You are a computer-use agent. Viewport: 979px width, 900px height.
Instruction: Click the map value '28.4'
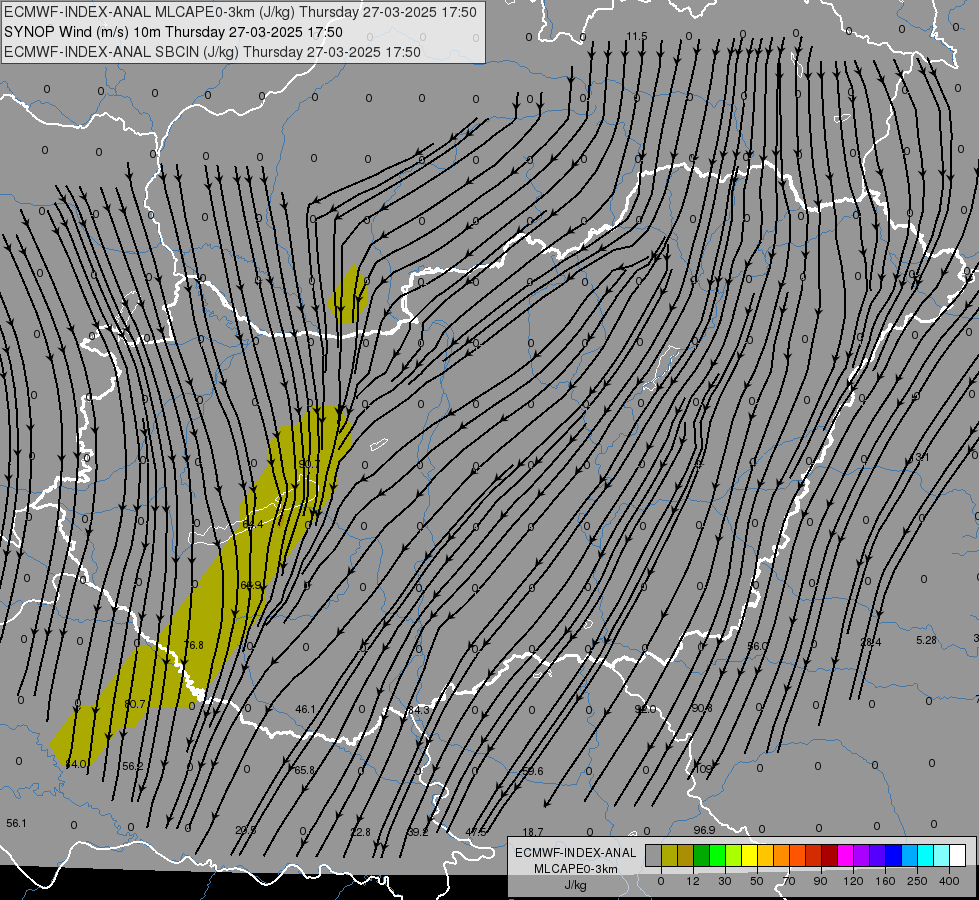coord(871,642)
